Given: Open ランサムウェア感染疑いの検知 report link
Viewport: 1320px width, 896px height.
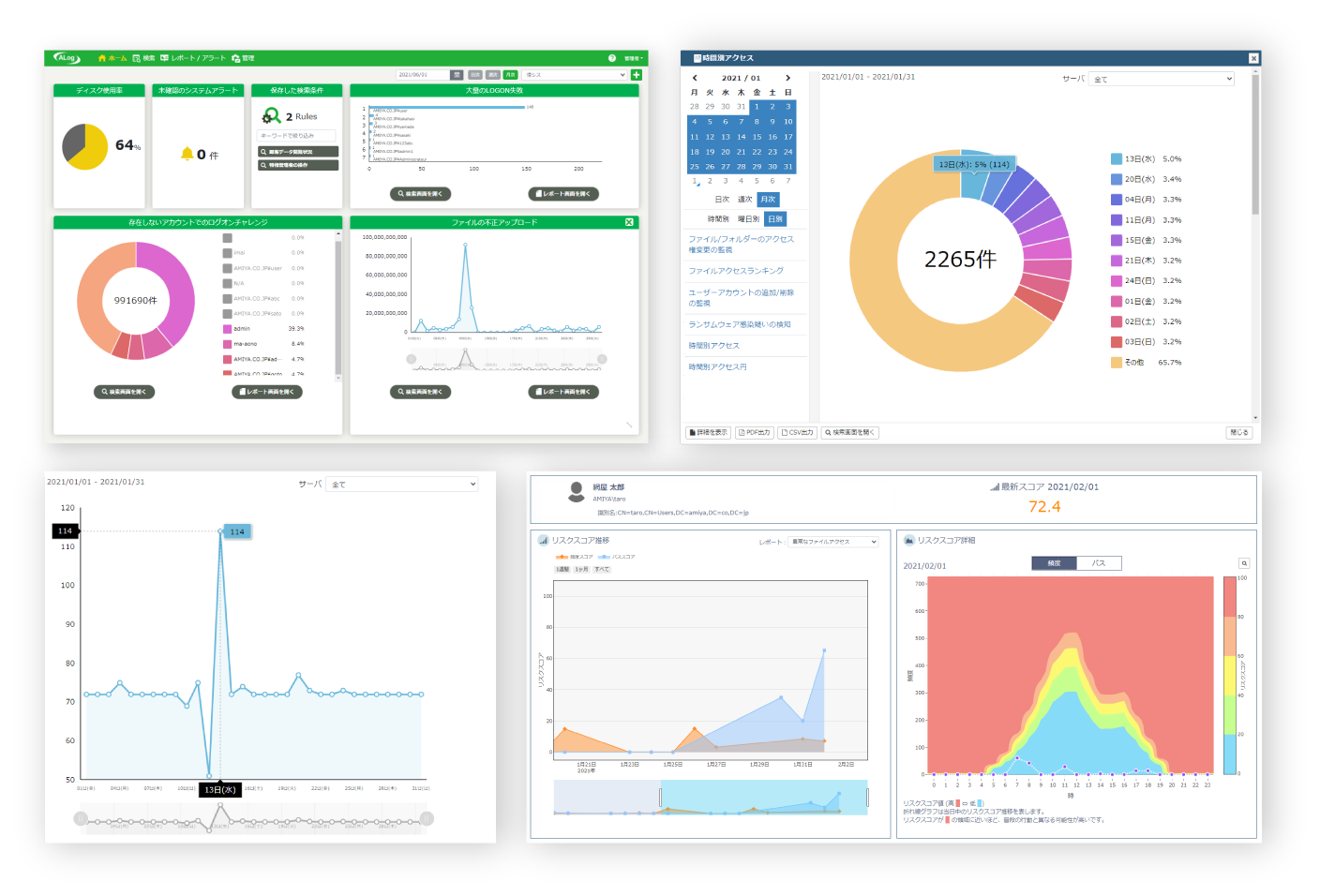Looking at the screenshot, I should coord(740,324).
